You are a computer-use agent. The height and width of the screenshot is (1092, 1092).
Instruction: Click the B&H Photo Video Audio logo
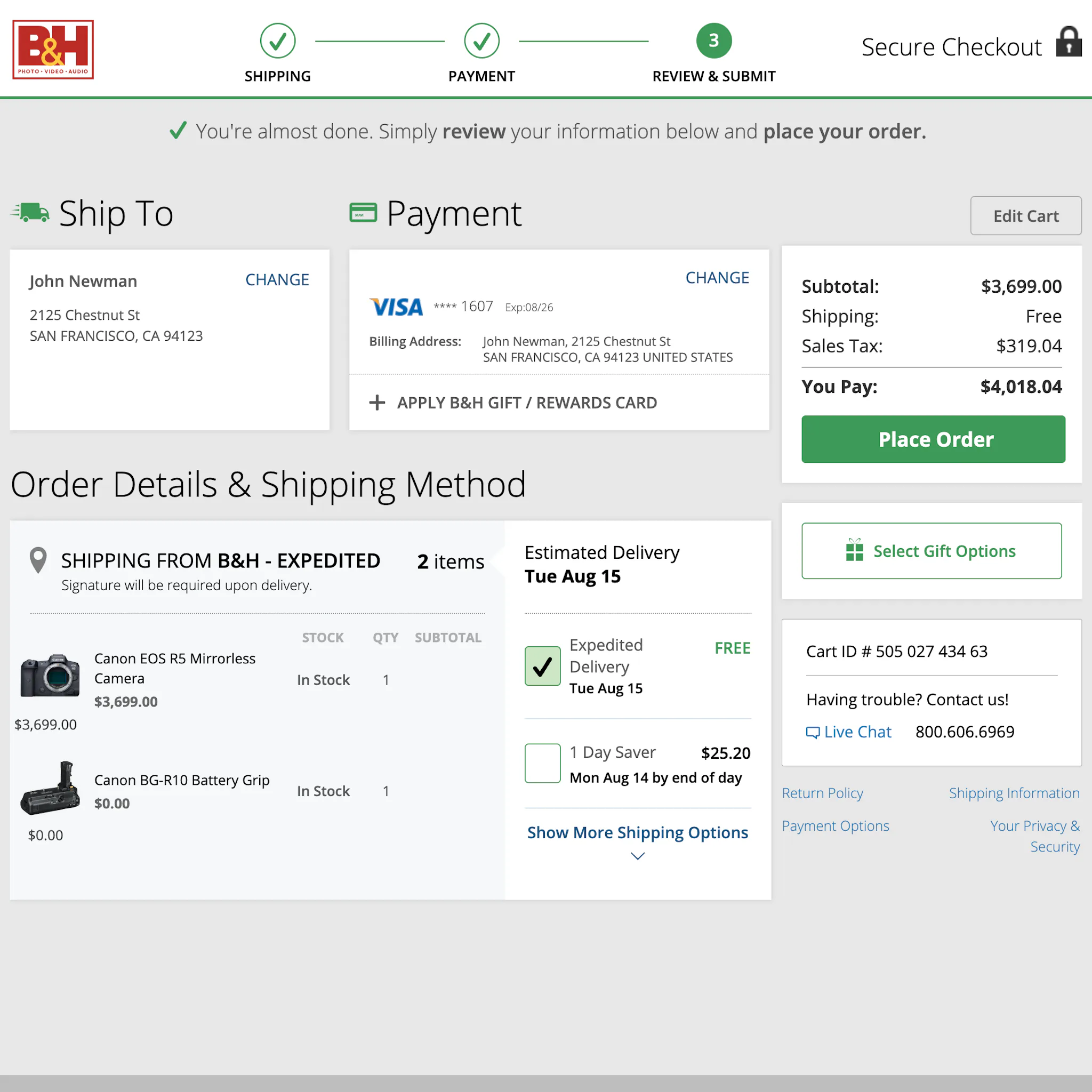(x=53, y=50)
